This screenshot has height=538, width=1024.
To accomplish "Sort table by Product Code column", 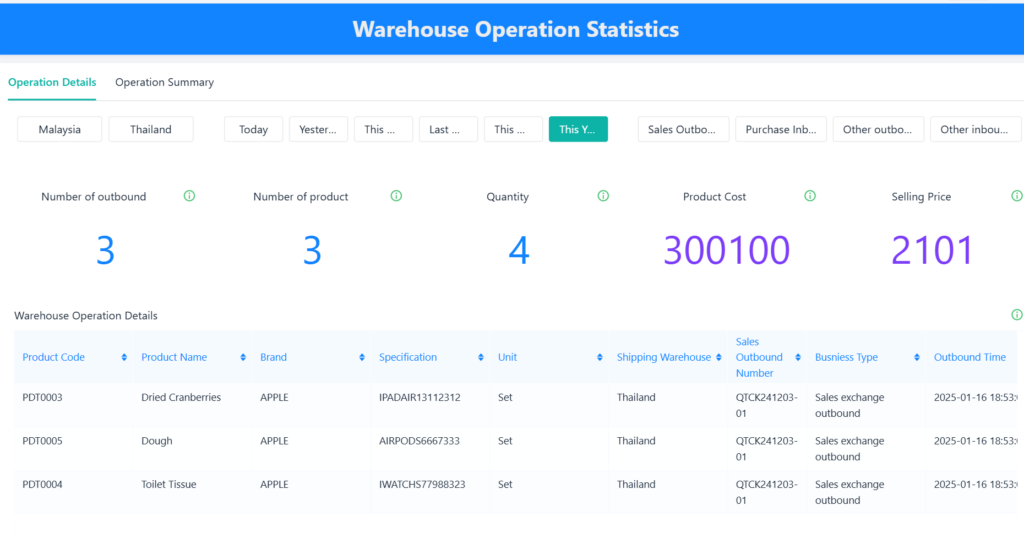I will click(x=124, y=358).
